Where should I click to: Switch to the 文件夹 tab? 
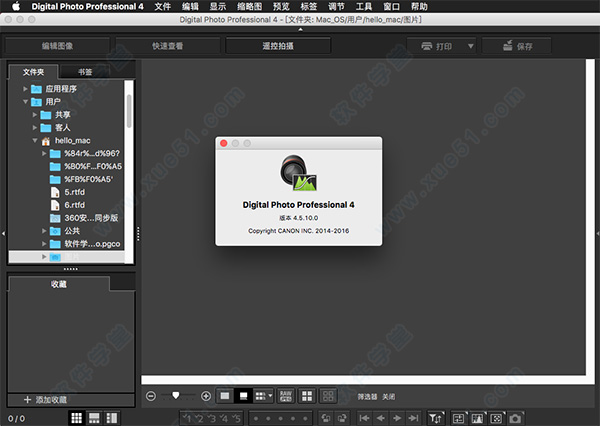click(33, 72)
